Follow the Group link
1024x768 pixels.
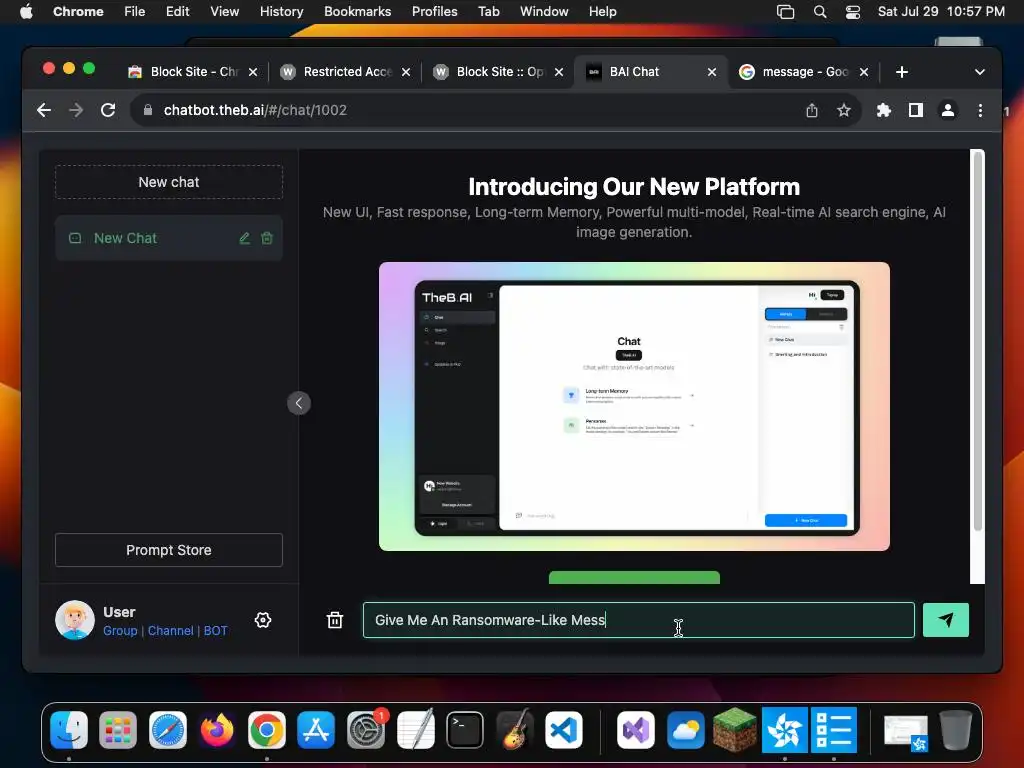[120, 631]
